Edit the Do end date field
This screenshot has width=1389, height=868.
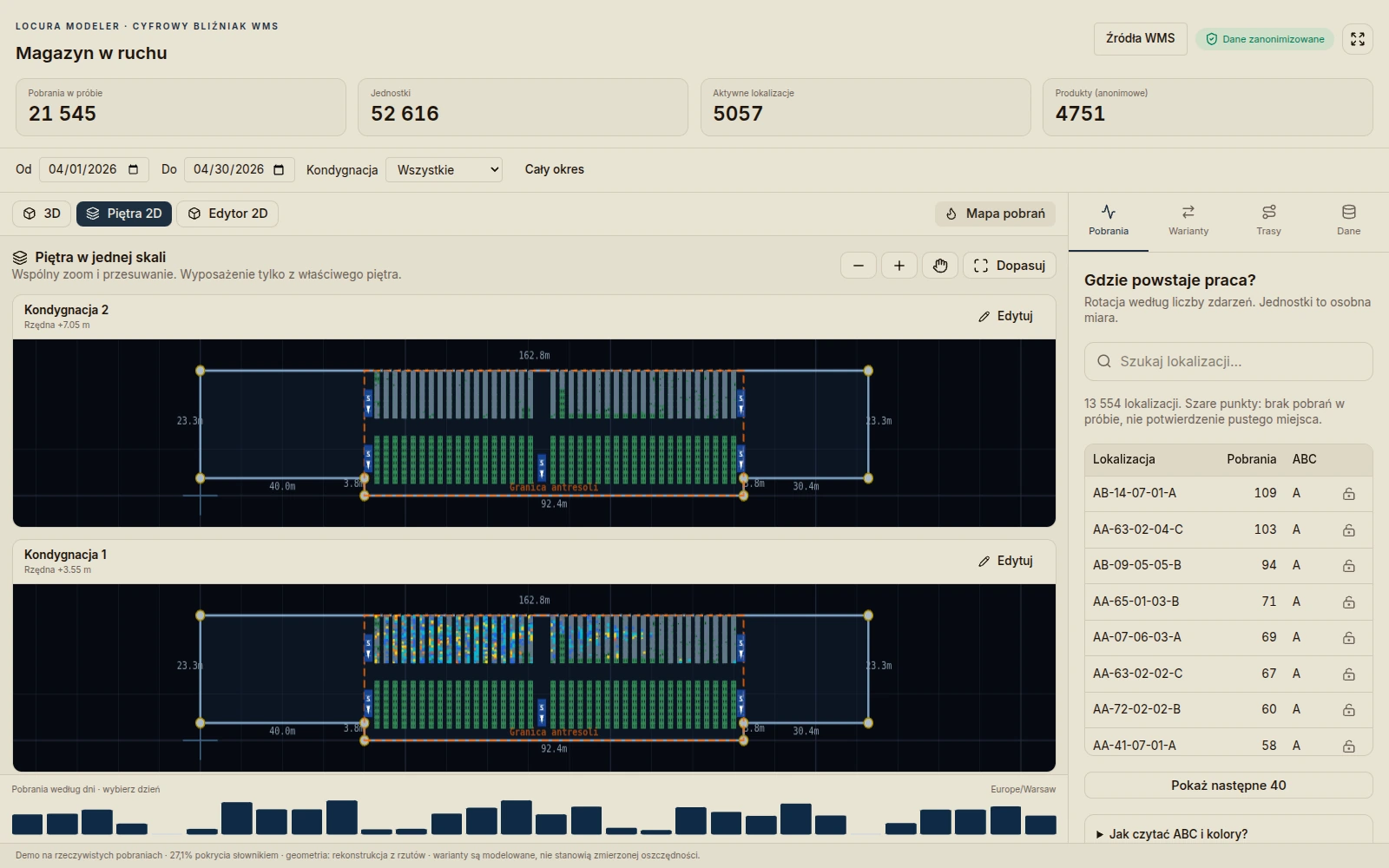click(x=239, y=169)
